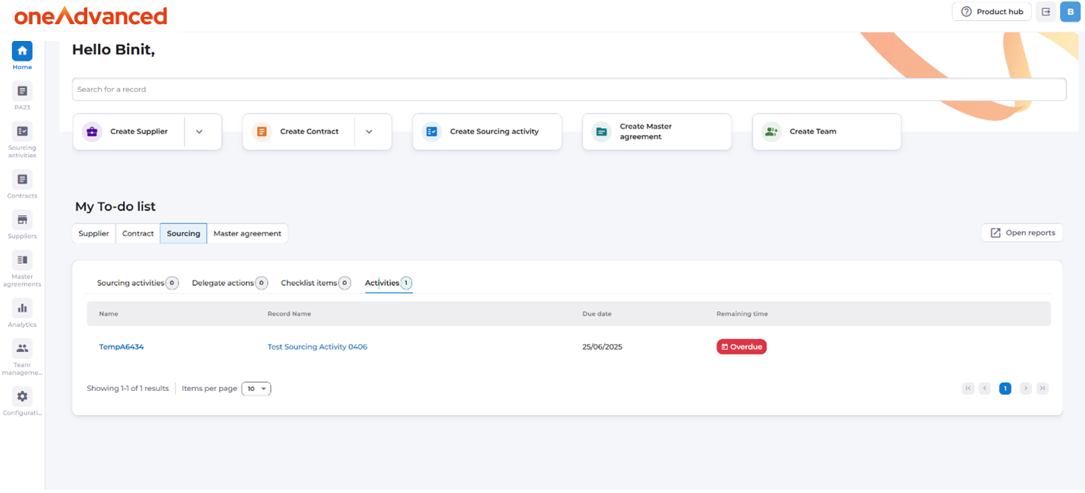Click Showing 1-1 of 1 results text
Viewport: 1085px width, 493px height.
[127, 388]
